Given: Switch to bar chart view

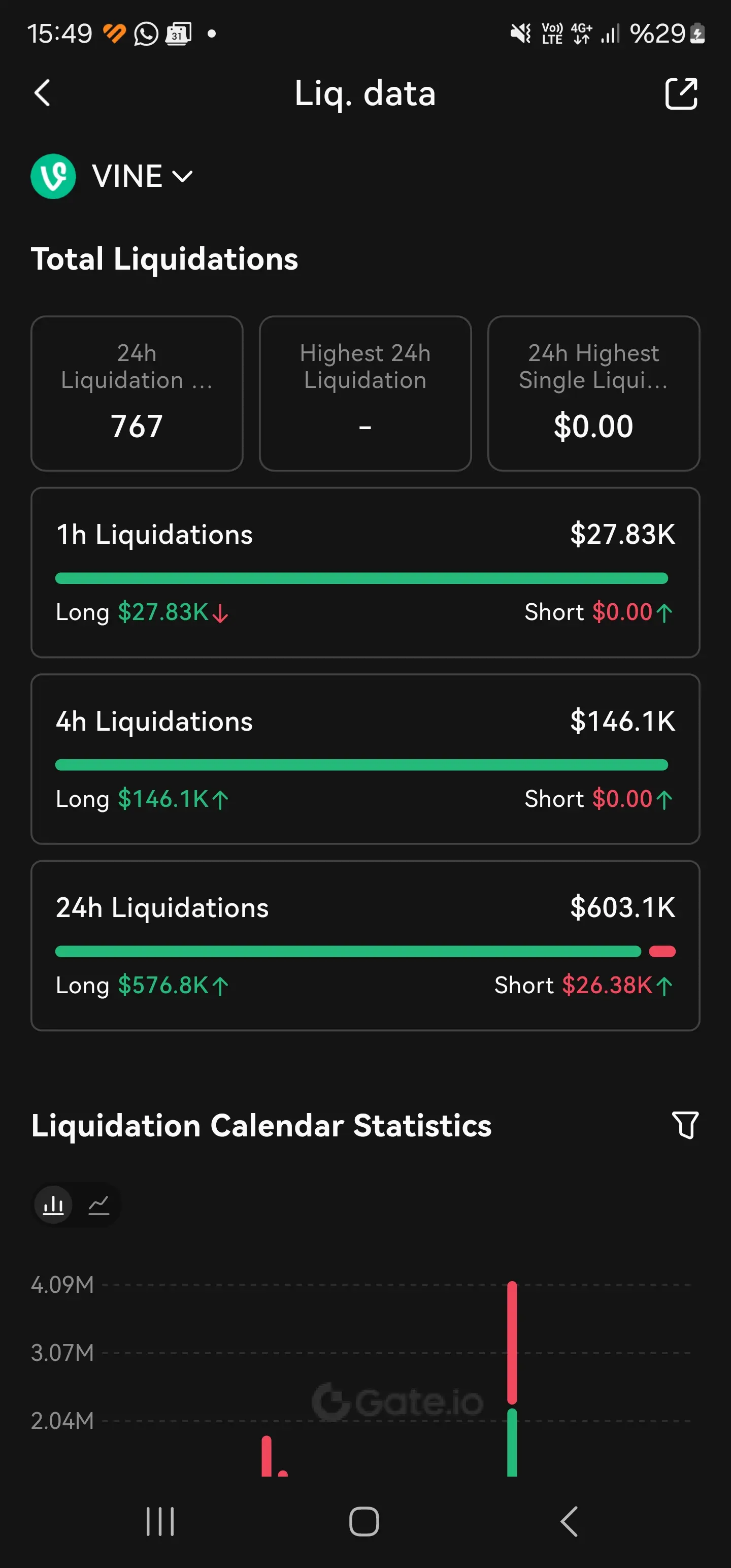Looking at the screenshot, I should (x=54, y=1204).
